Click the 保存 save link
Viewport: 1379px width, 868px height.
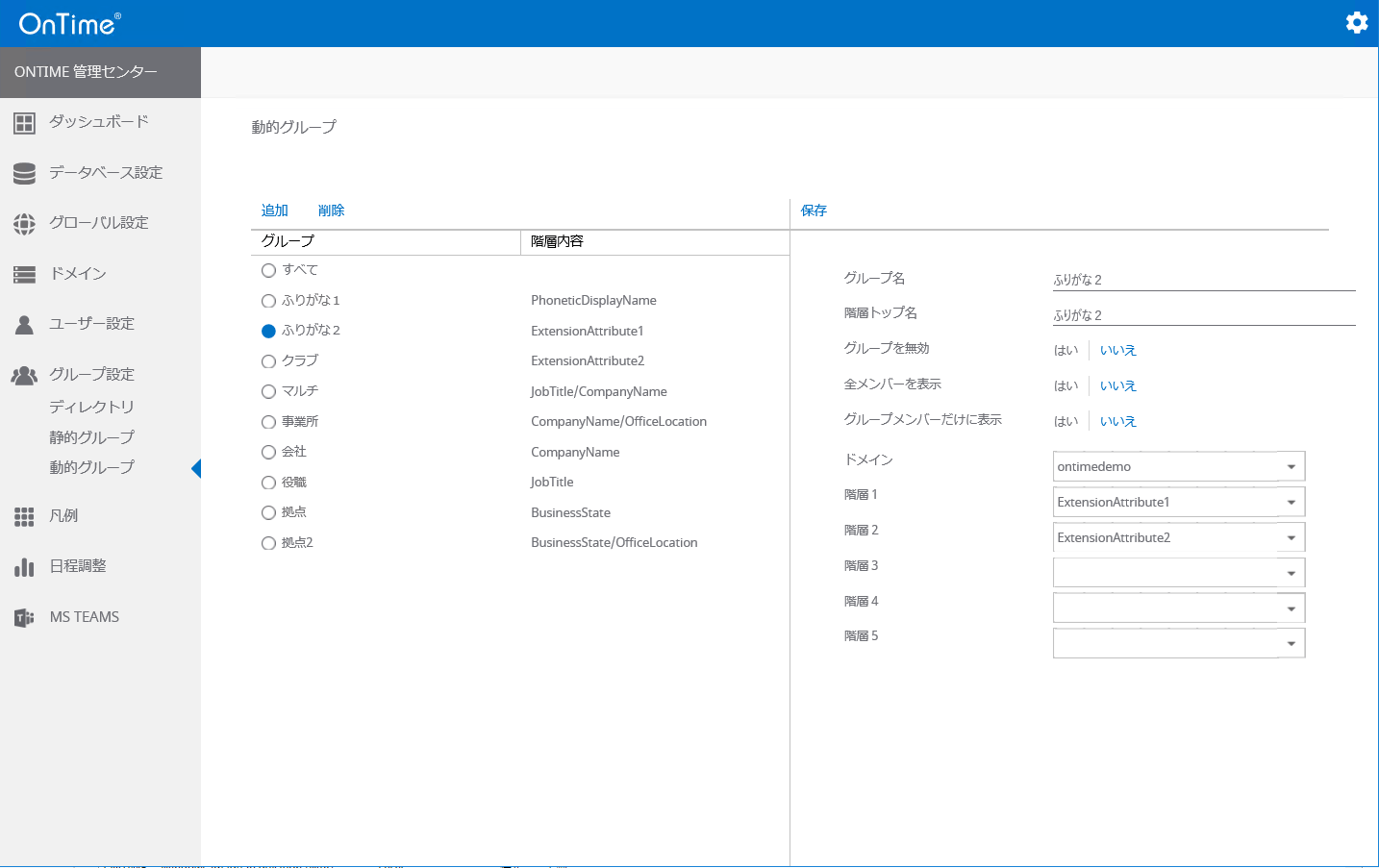814,211
